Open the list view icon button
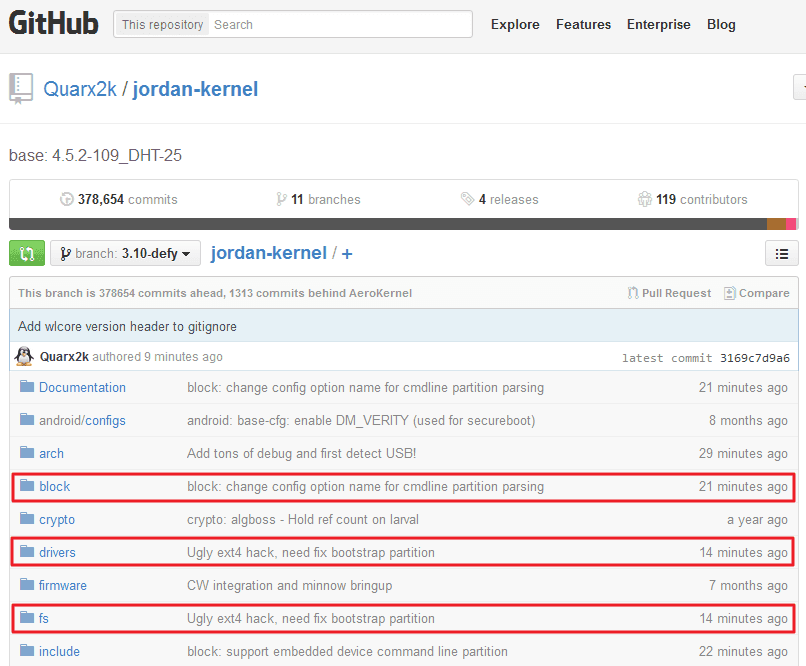Screen dimensions: 806x666 (x=781, y=253)
